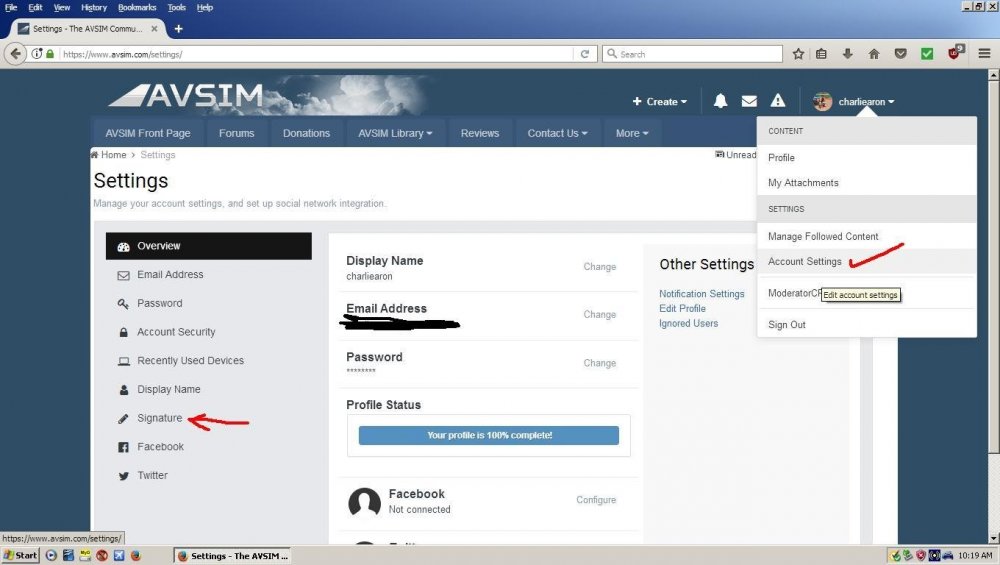Open the Bookmarks menu
The image size is (1000, 565).
[137, 8]
